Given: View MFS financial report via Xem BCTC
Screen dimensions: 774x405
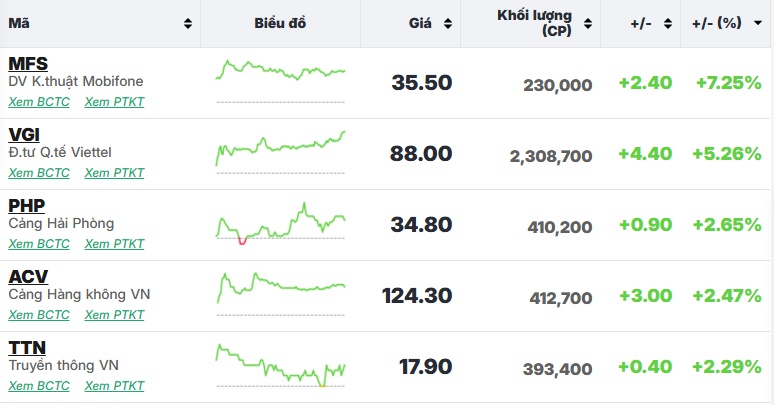Looking at the screenshot, I should pyautogui.click(x=39, y=101).
